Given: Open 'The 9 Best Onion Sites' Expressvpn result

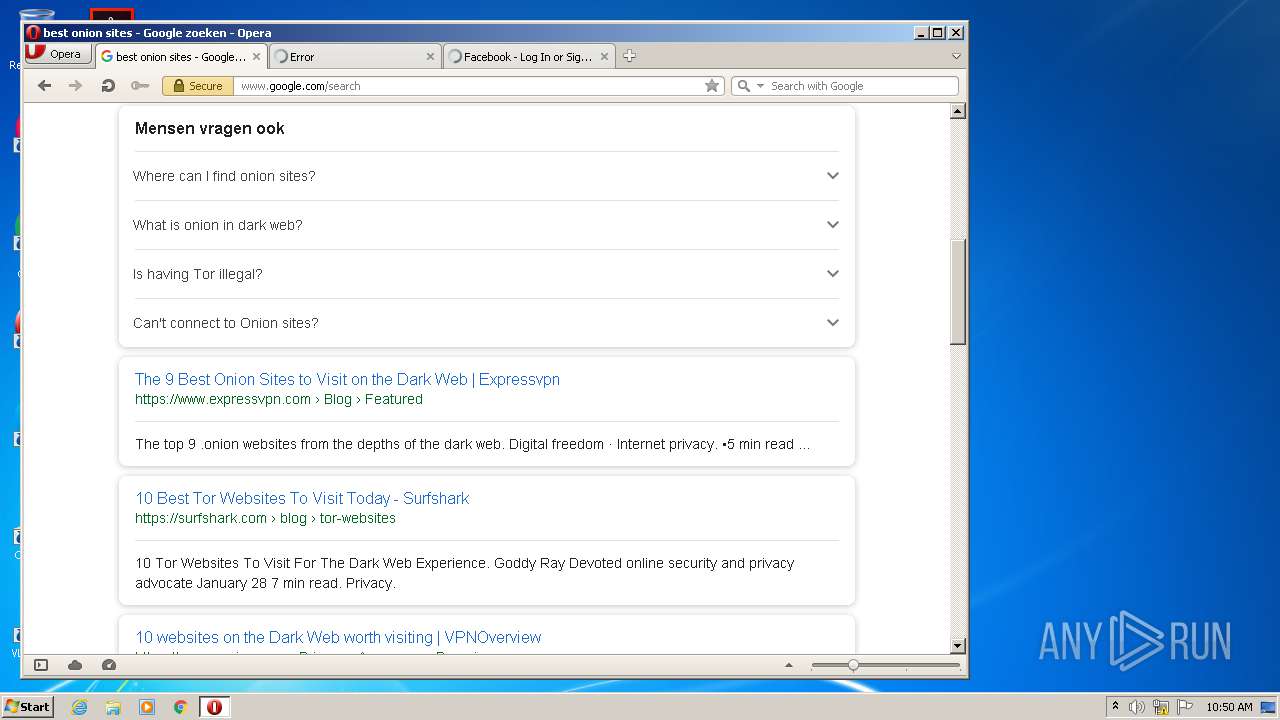Looking at the screenshot, I should click(347, 379).
